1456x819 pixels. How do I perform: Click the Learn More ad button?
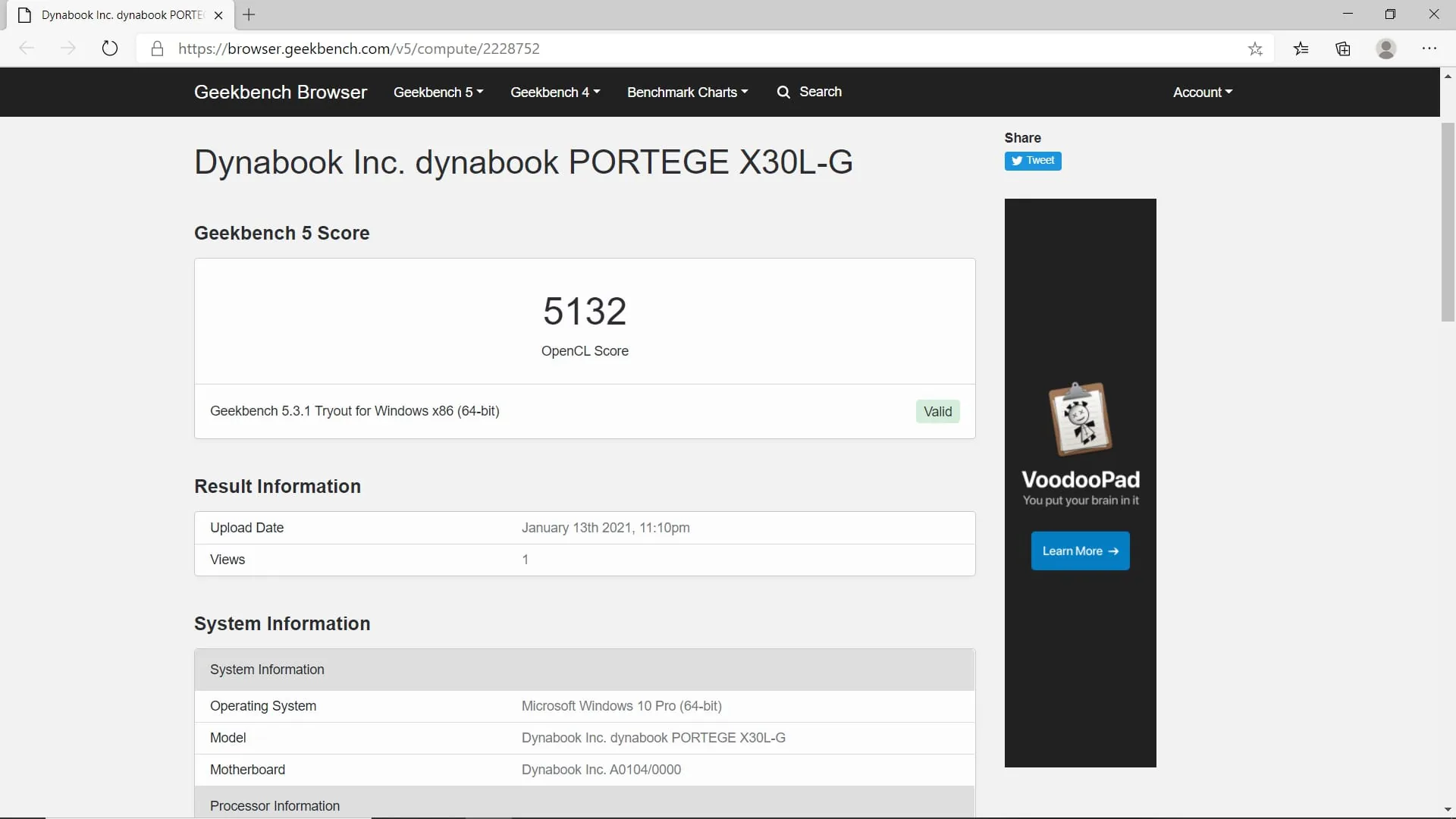pos(1080,551)
